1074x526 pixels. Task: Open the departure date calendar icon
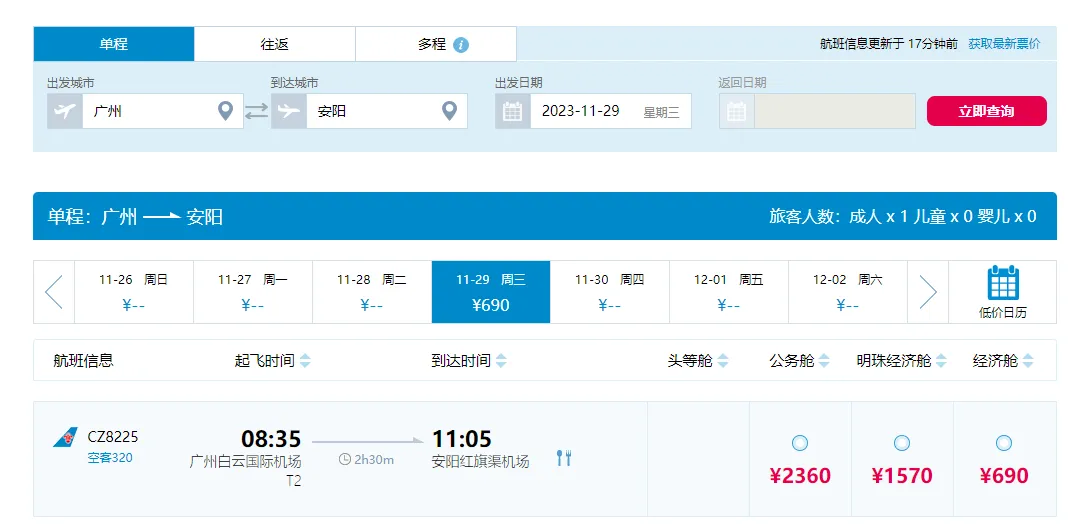[513, 111]
